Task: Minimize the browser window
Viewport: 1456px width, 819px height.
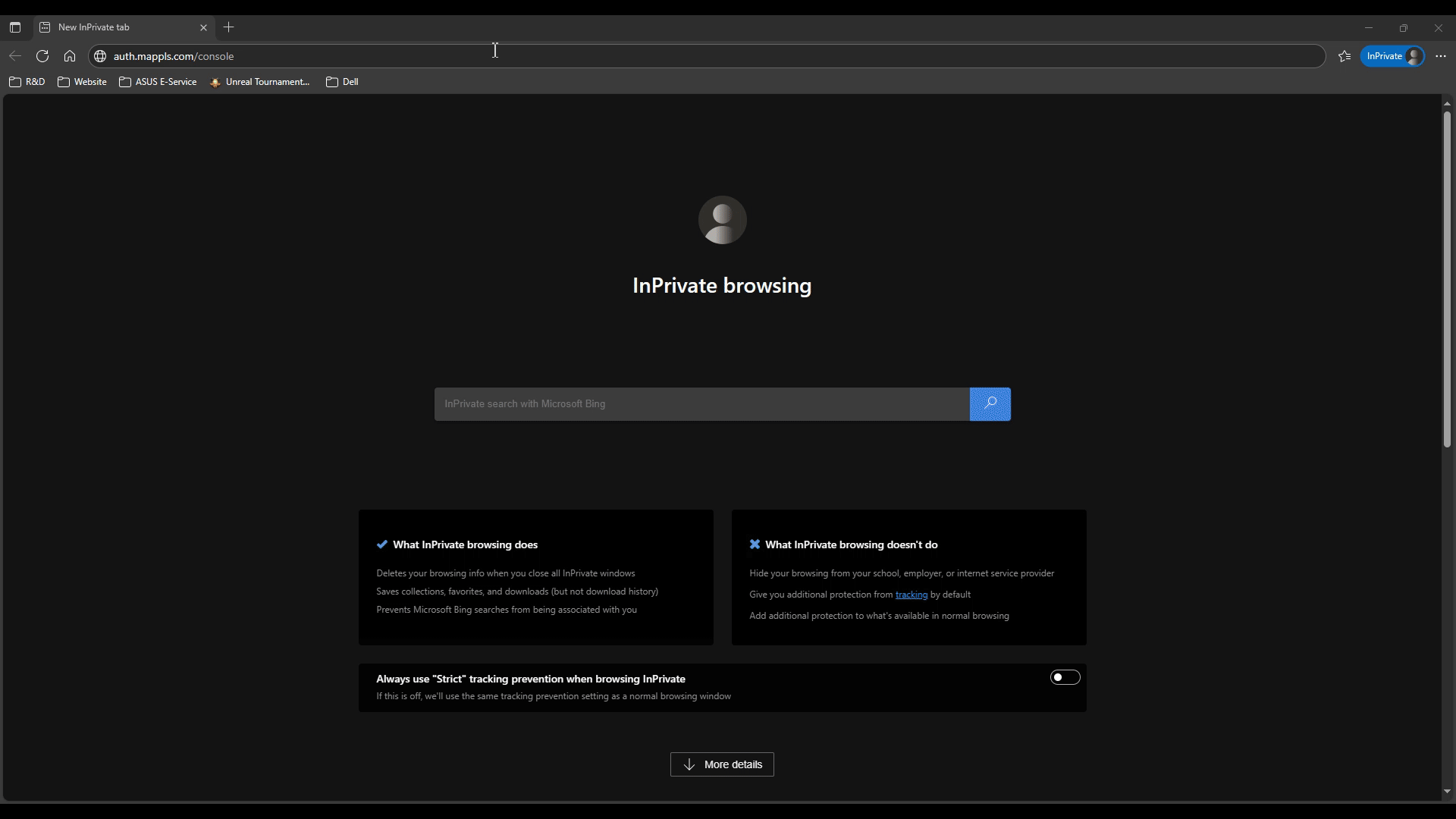Action: [1369, 28]
